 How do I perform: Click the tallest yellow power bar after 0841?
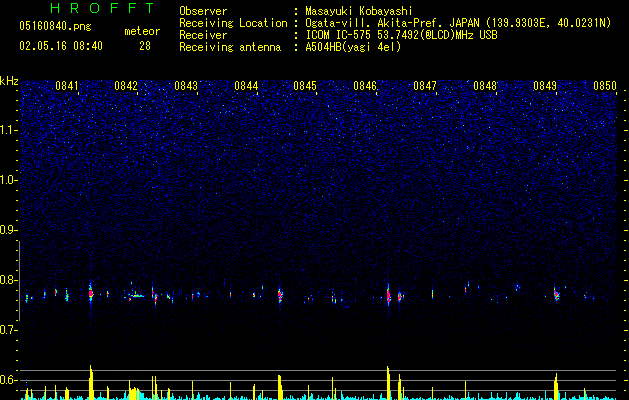coord(91,382)
